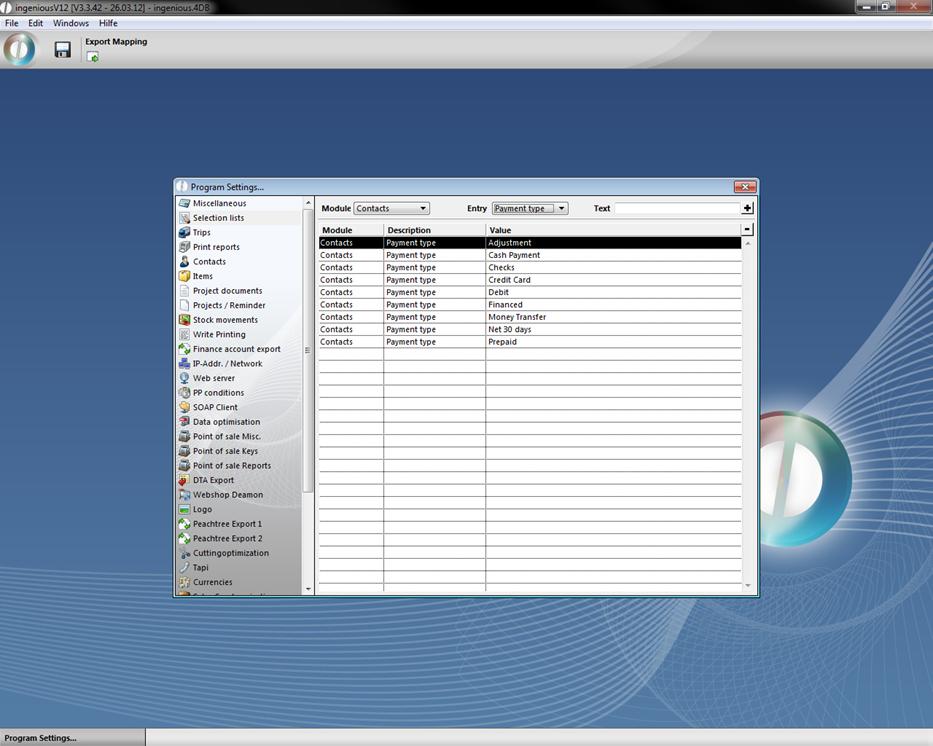Open the Stock movements settings
This screenshot has height=746, width=933.
[x=225, y=320]
